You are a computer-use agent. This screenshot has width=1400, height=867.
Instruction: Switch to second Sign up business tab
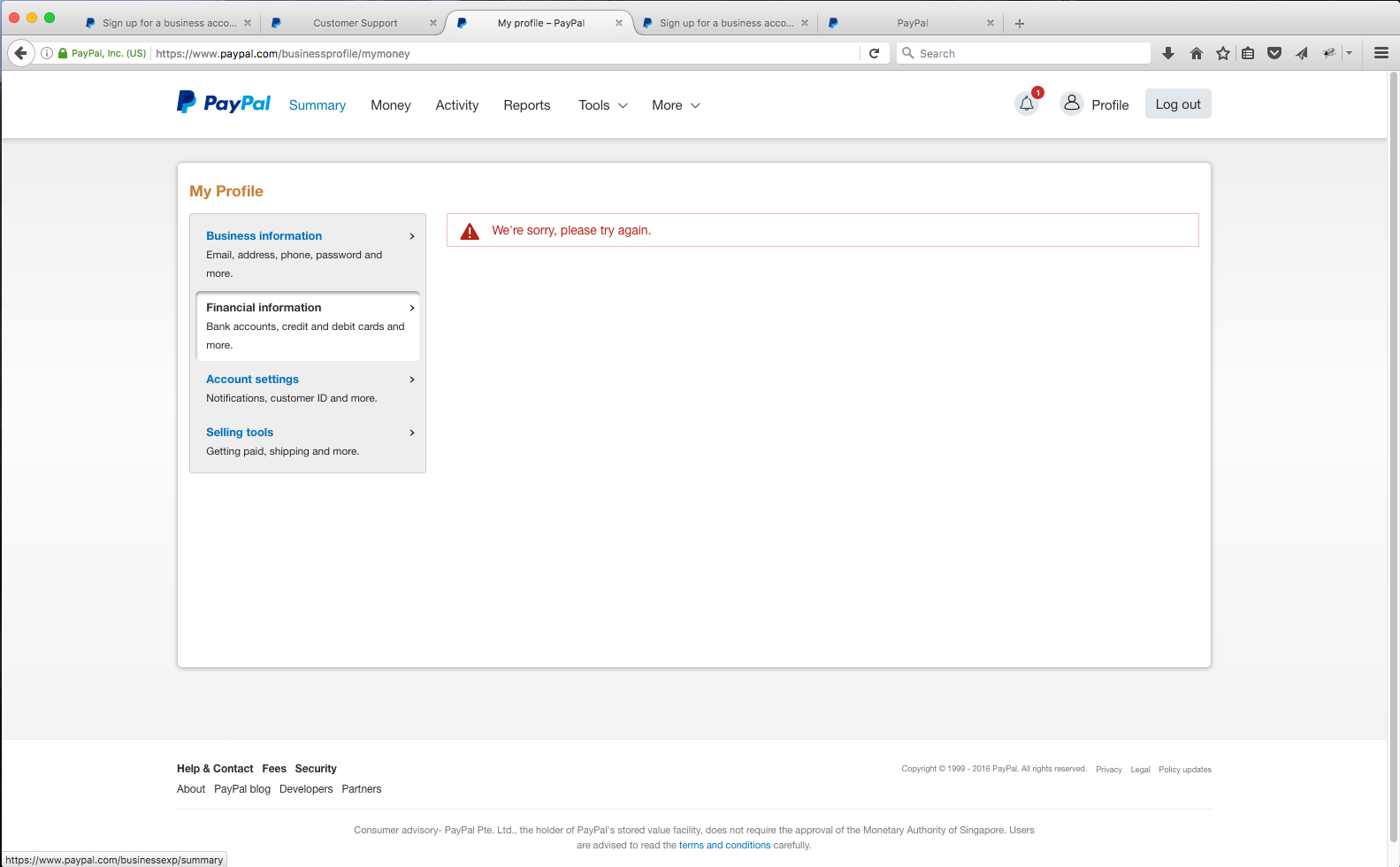click(x=726, y=23)
